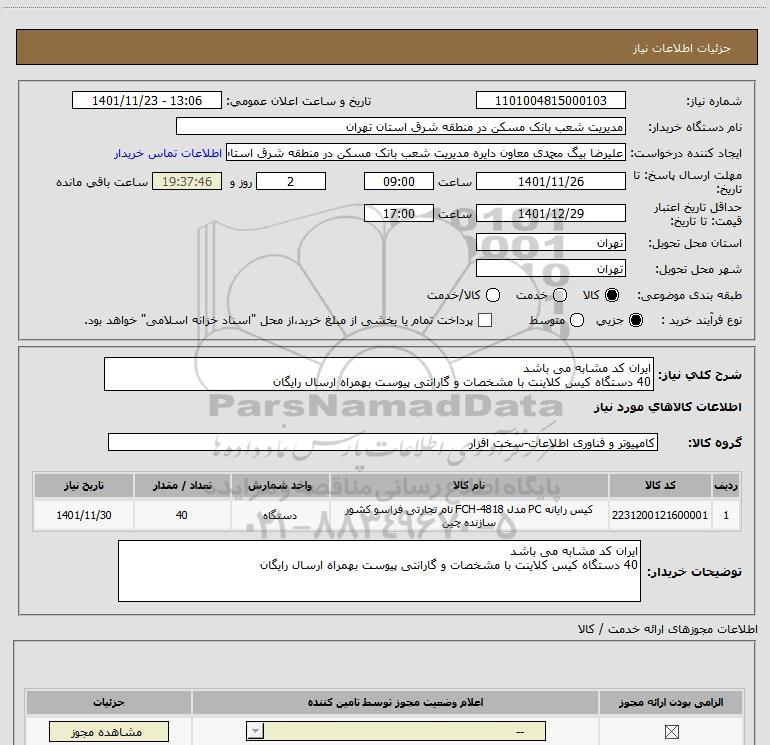770x745 pixels.
Task: Click the توضیحات خریدار text area
Action: (379, 571)
